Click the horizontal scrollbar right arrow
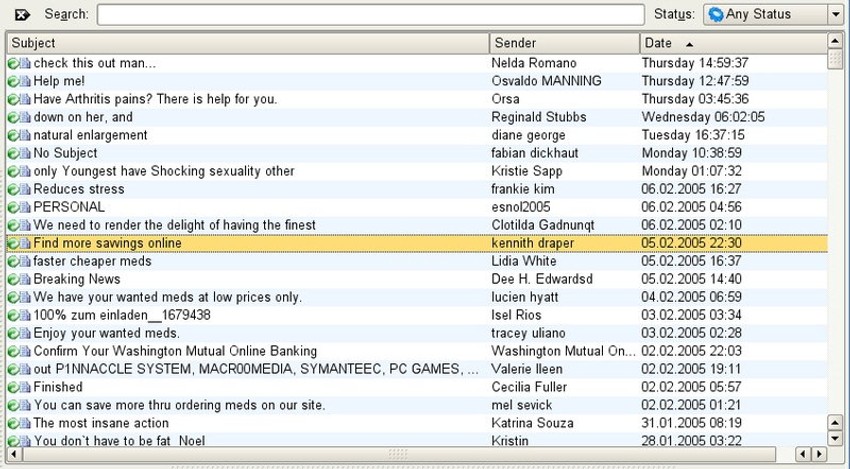Image resolution: width=850 pixels, height=469 pixels. pos(817,455)
